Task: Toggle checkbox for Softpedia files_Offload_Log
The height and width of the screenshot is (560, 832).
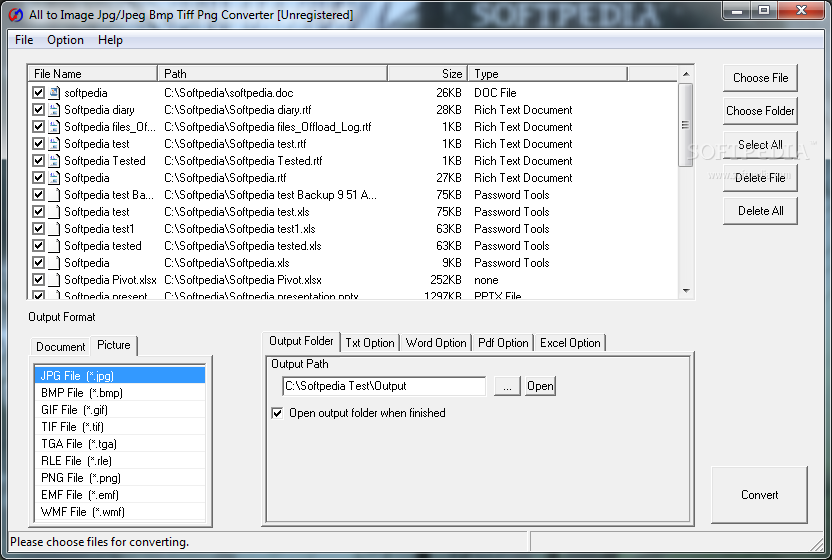Action: (x=38, y=127)
